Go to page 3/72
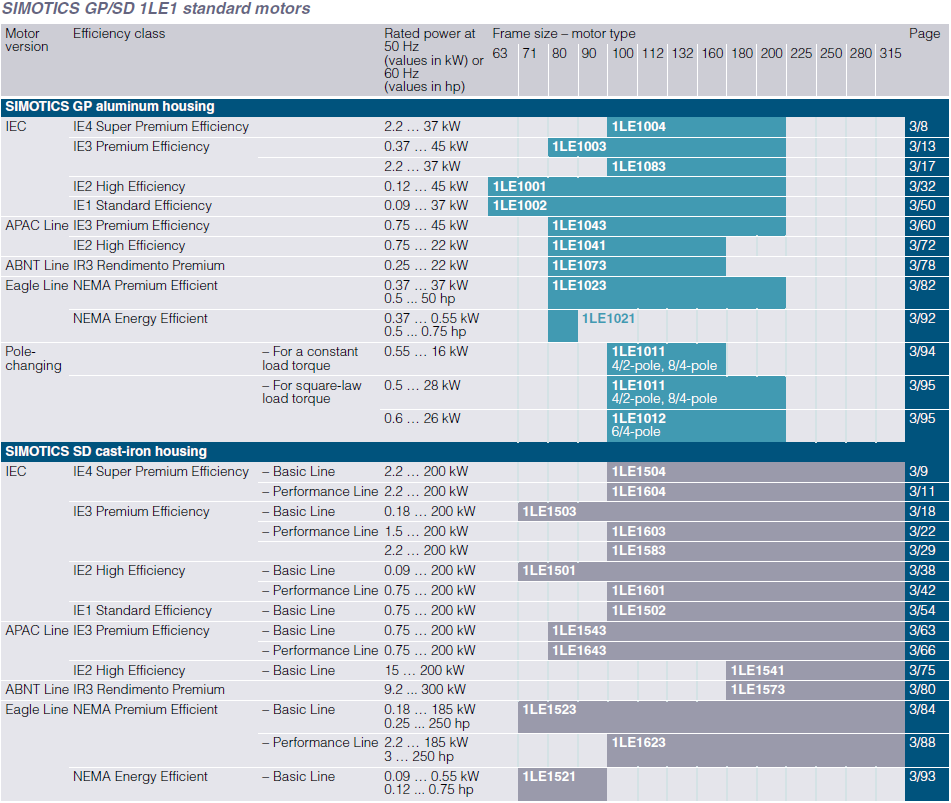The width and height of the screenshot is (951, 803). pyautogui.click(x=922, y=246)
